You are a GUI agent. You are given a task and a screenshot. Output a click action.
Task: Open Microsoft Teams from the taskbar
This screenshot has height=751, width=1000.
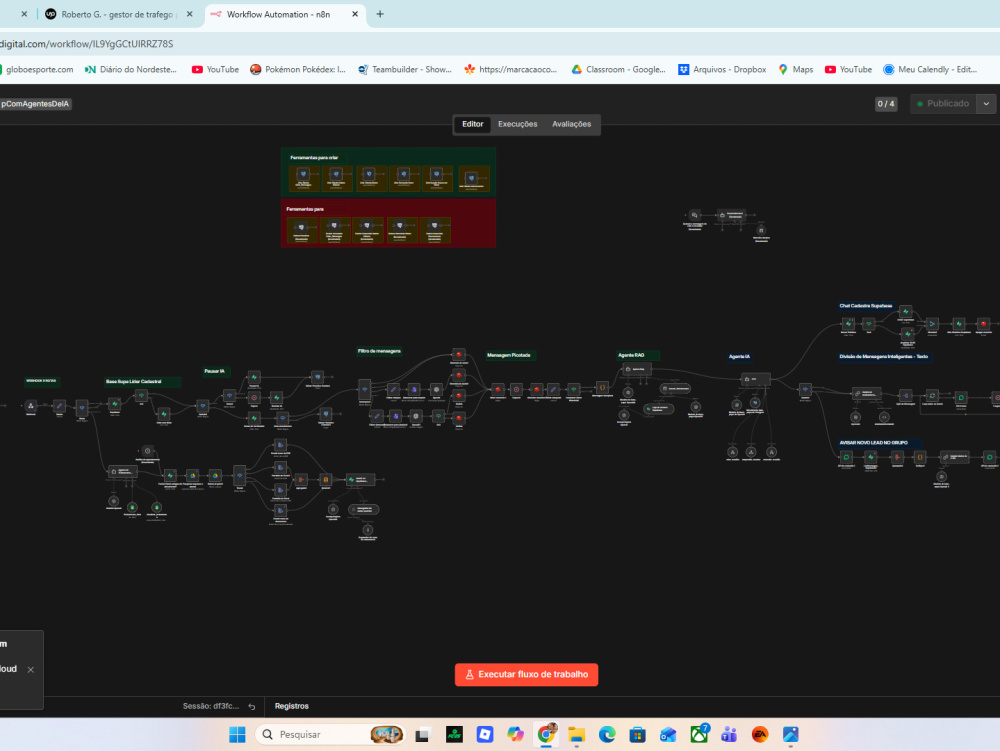tap(729, 734)
